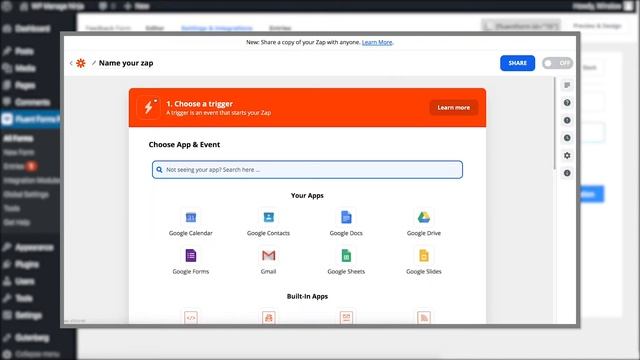Open Gutenberg in the WordPress sidebar
This screenshot has width=640, height=360.
pyautogui.click(x=32, y=338)
